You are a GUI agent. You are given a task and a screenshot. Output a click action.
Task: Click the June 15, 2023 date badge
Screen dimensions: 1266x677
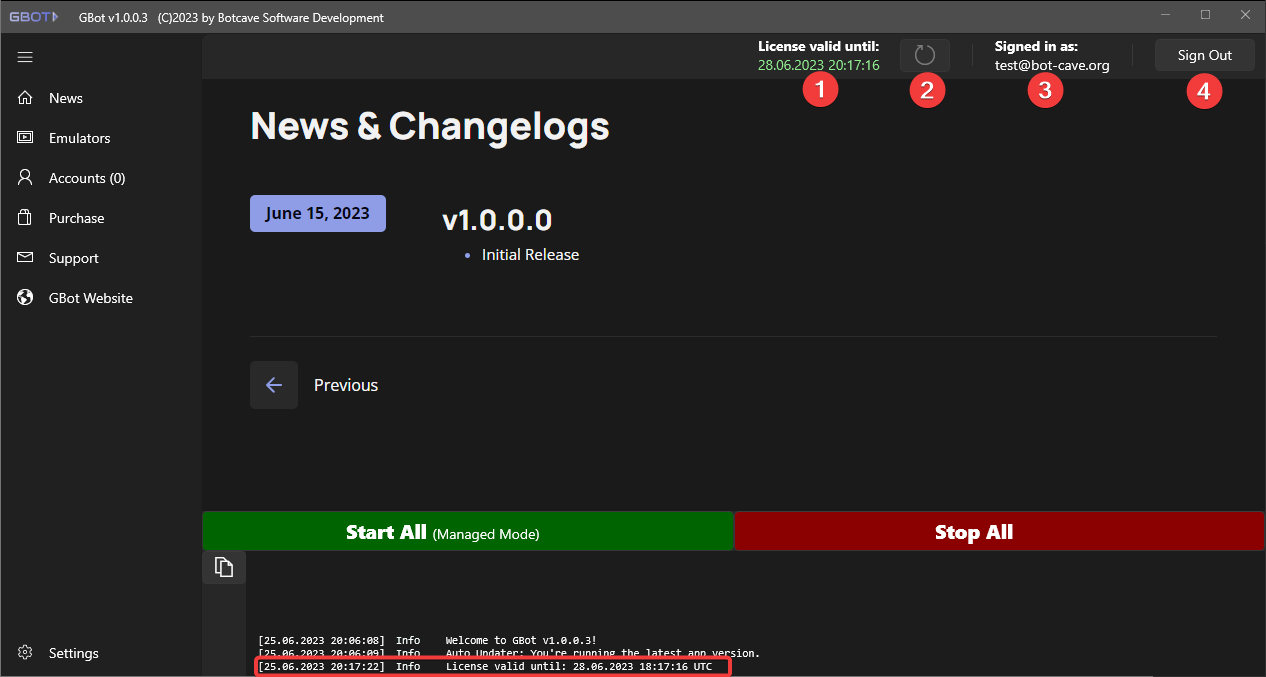317,213
